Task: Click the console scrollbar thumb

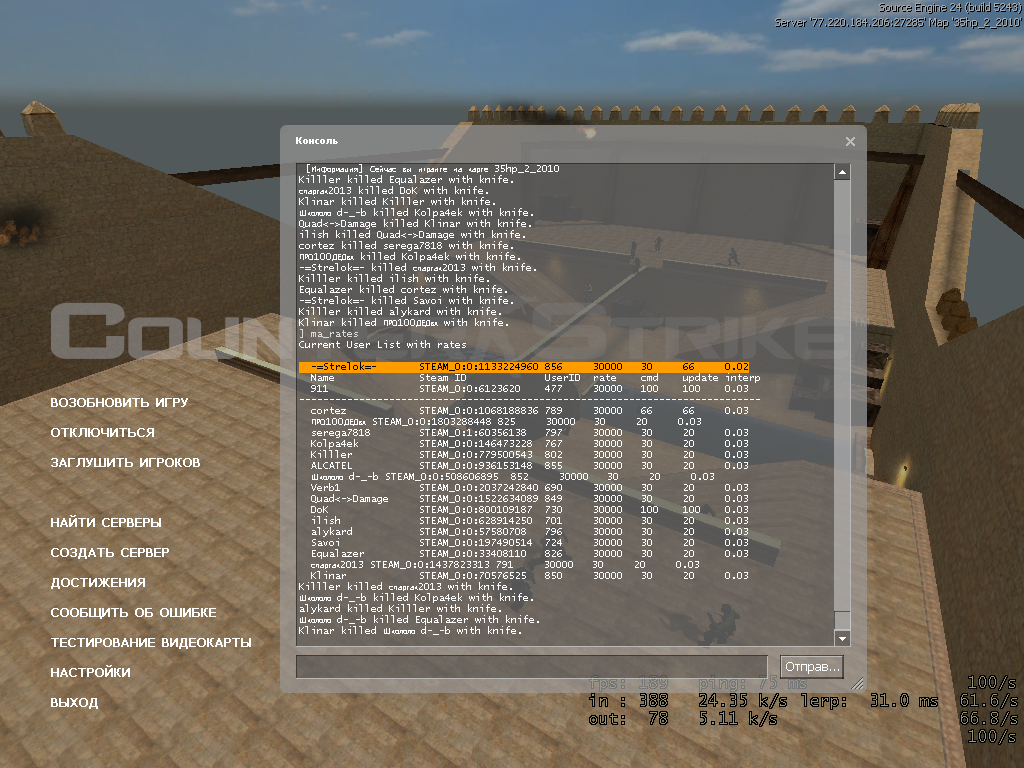Action: pyautogui.click(x=842, y=620)
